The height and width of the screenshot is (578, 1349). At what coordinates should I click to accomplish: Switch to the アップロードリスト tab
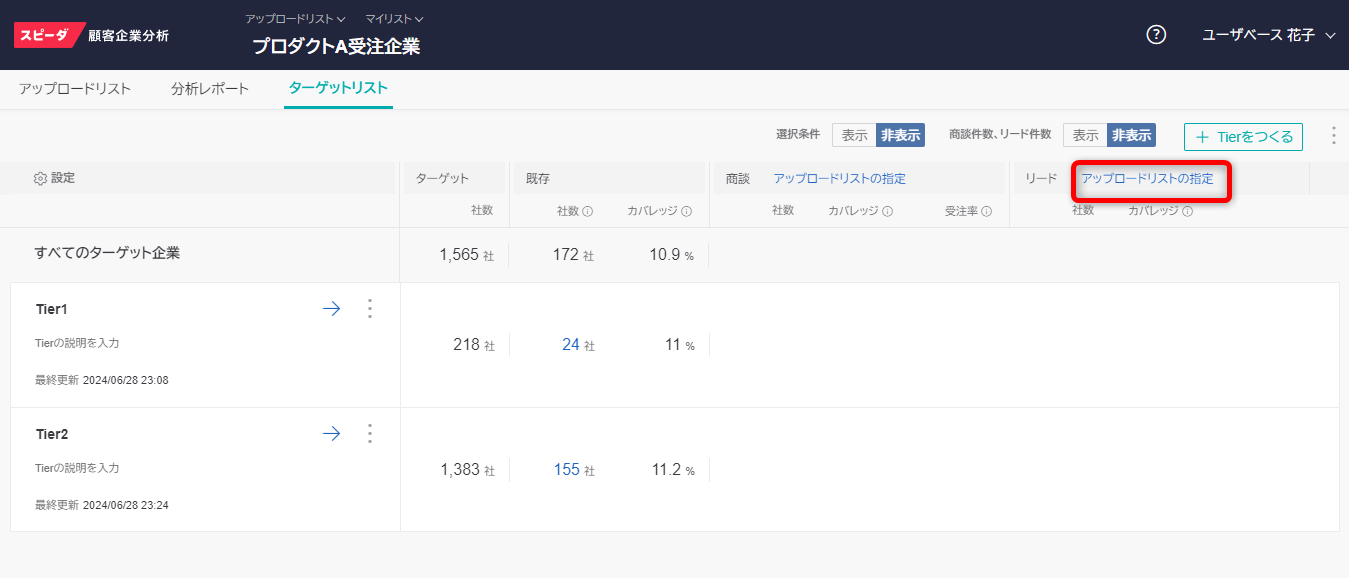point(75,88)
